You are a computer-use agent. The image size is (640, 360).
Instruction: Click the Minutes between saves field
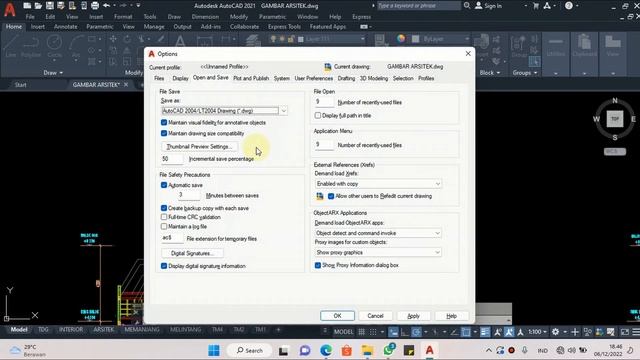(189, 195)
